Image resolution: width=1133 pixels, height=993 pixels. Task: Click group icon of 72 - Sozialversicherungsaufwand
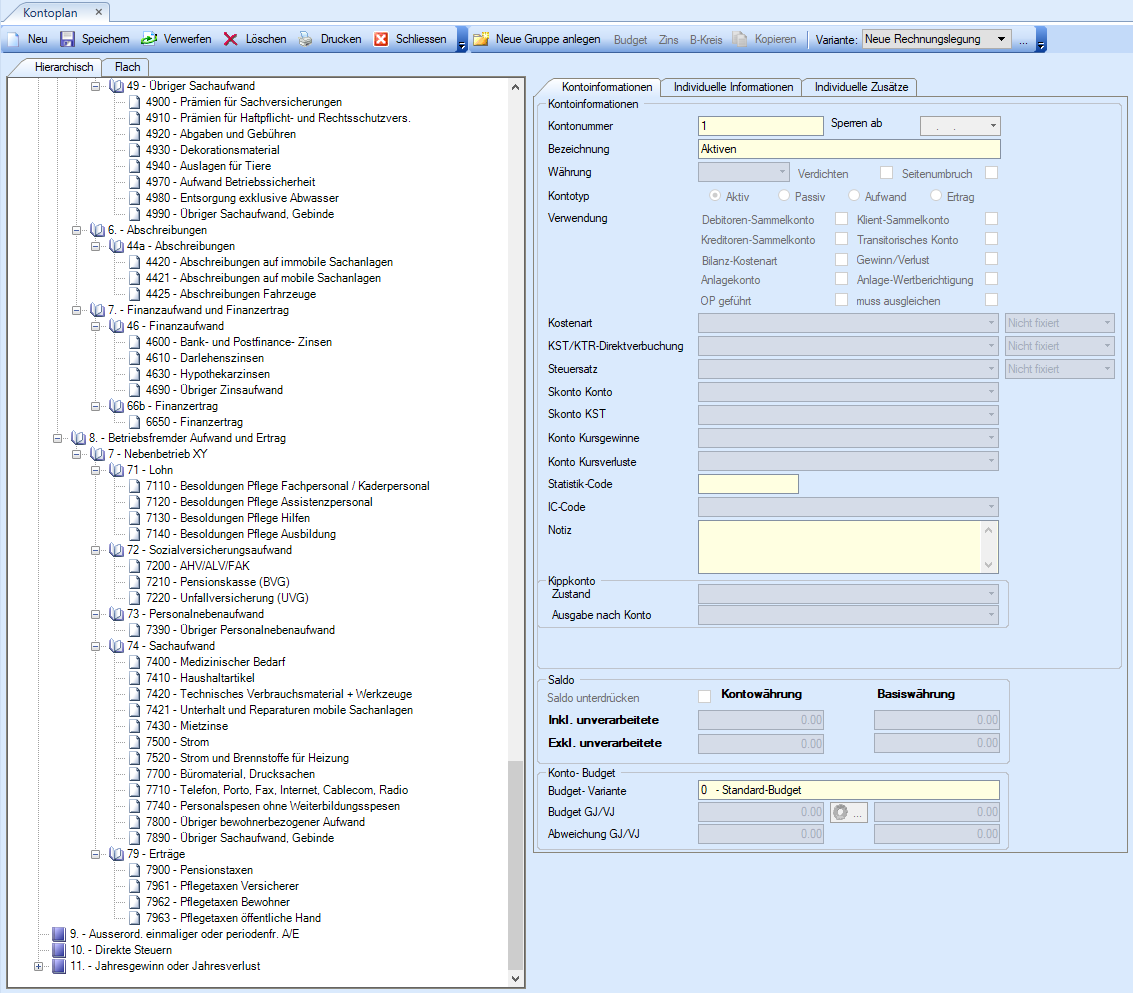pyautogui.click(x=116, y=550)
